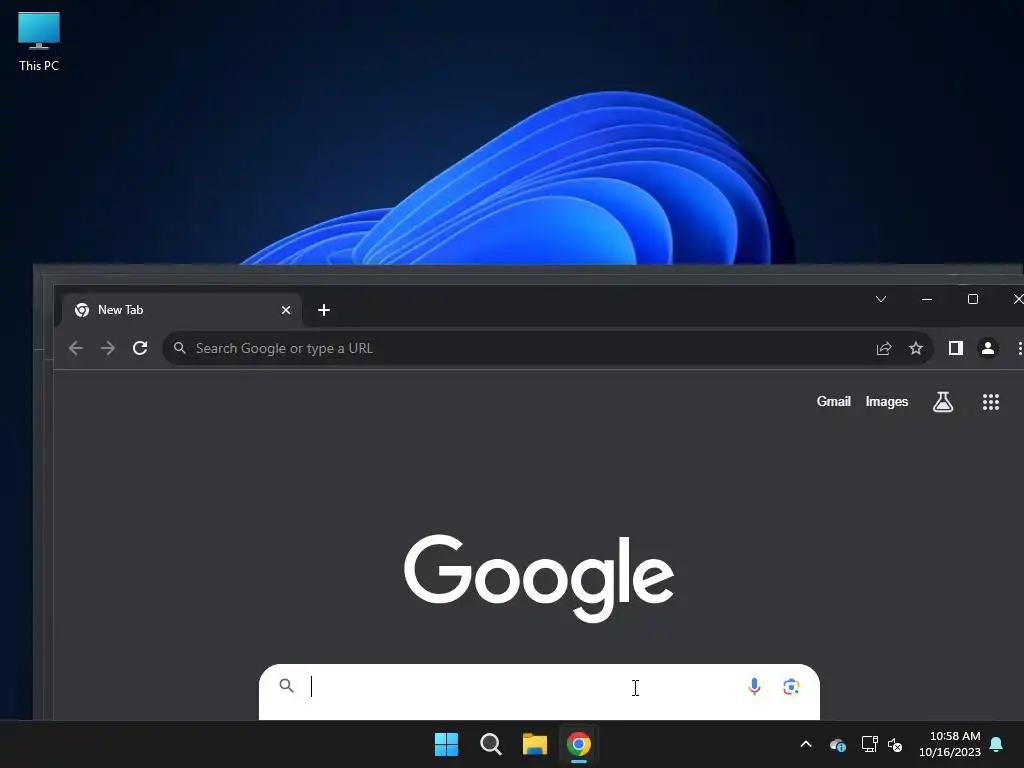This screenshot has height=768, width=1024.
Task: Bookmark this tab with the star
Action: coord(916,348)
